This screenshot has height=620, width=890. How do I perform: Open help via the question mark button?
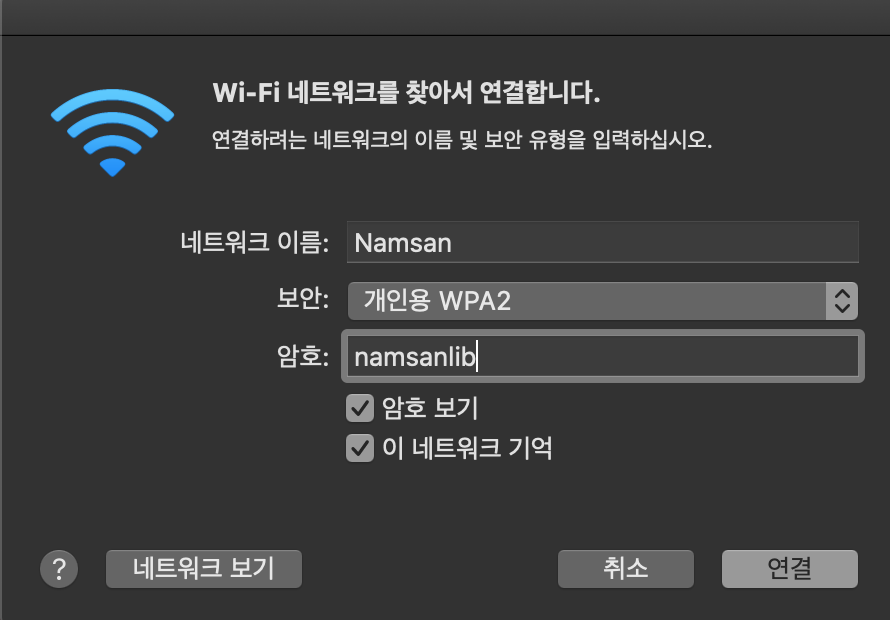pos(59,568)
